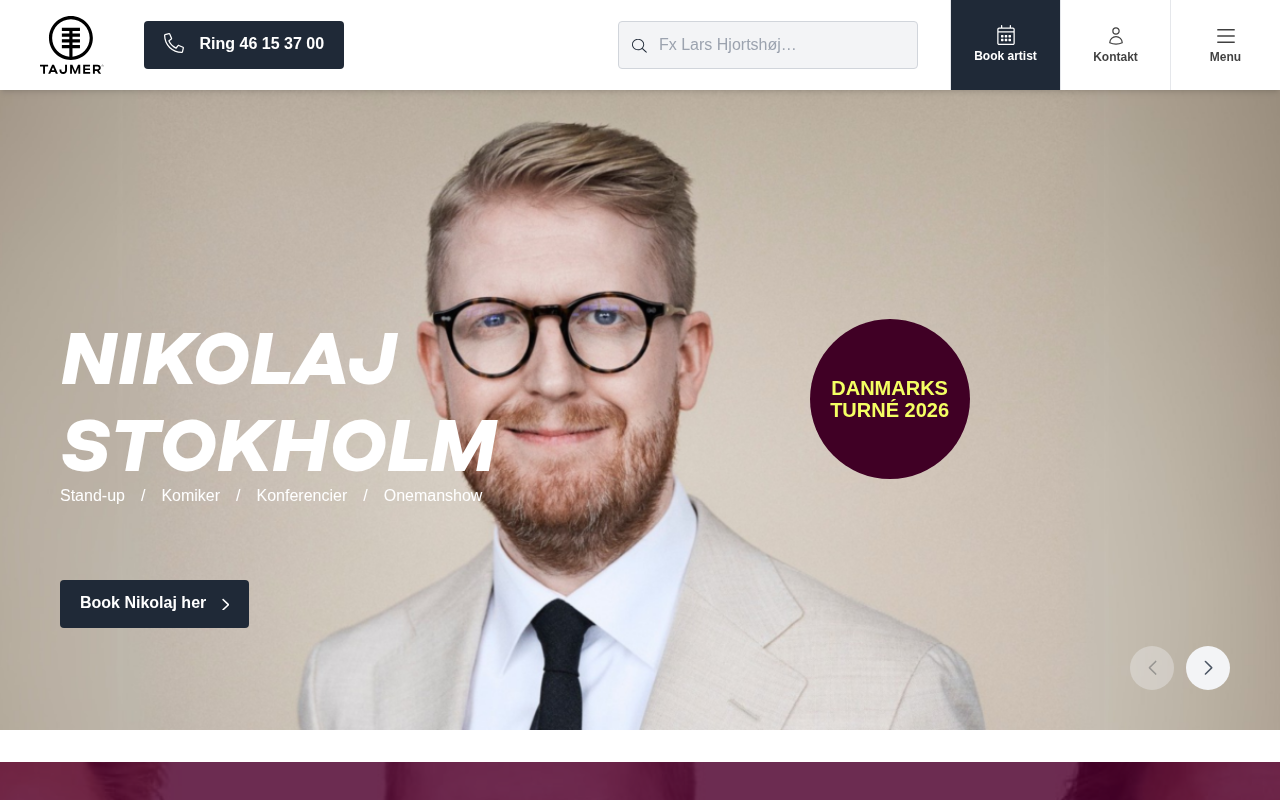The height and width of the screenshot is (800, 1280).
Task: Click the Konferencier category link
Action: pyautogui.click(x=302, y=496)
